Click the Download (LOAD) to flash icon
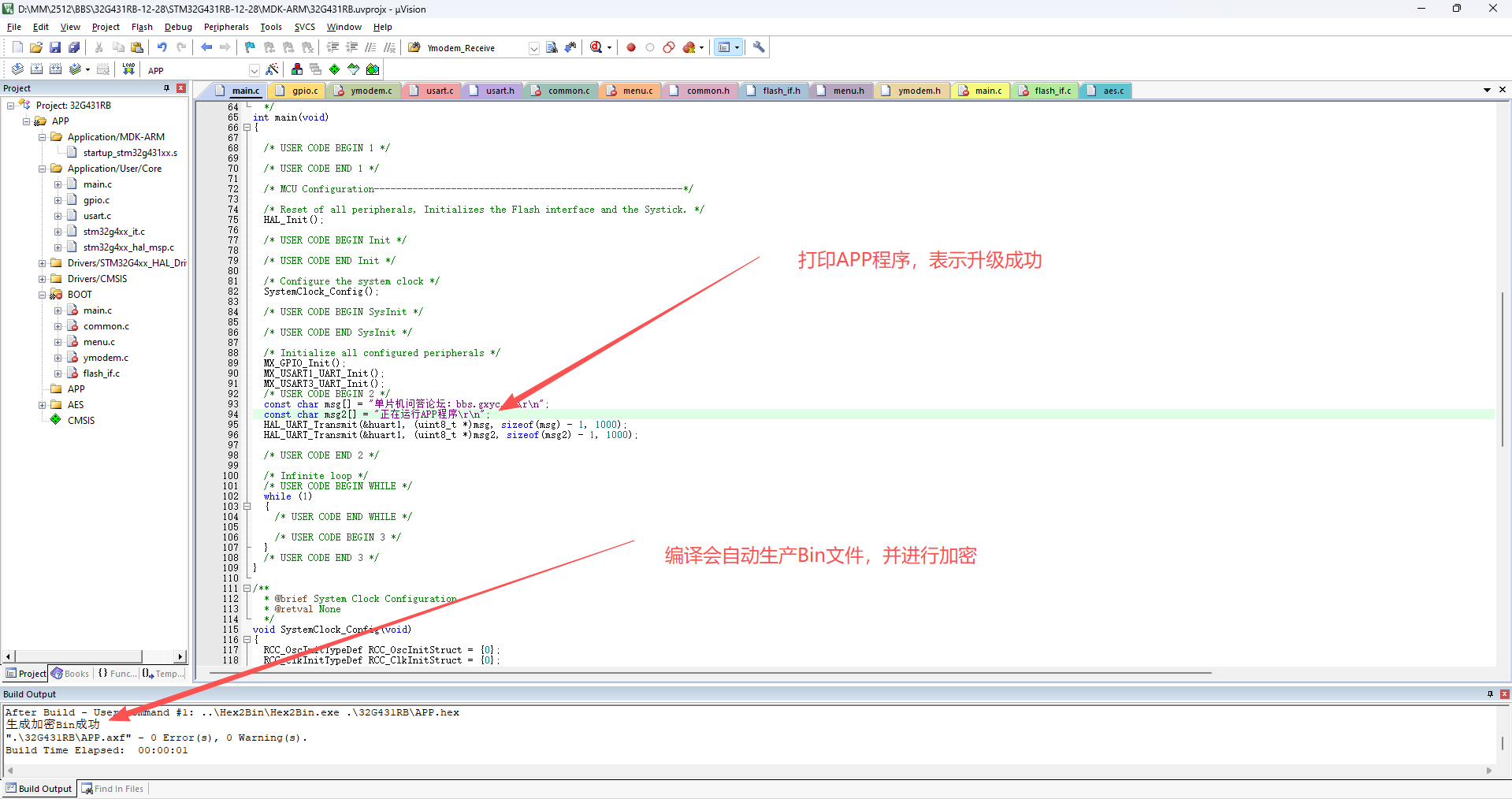The image size is (1512, 799). (128, 69)
